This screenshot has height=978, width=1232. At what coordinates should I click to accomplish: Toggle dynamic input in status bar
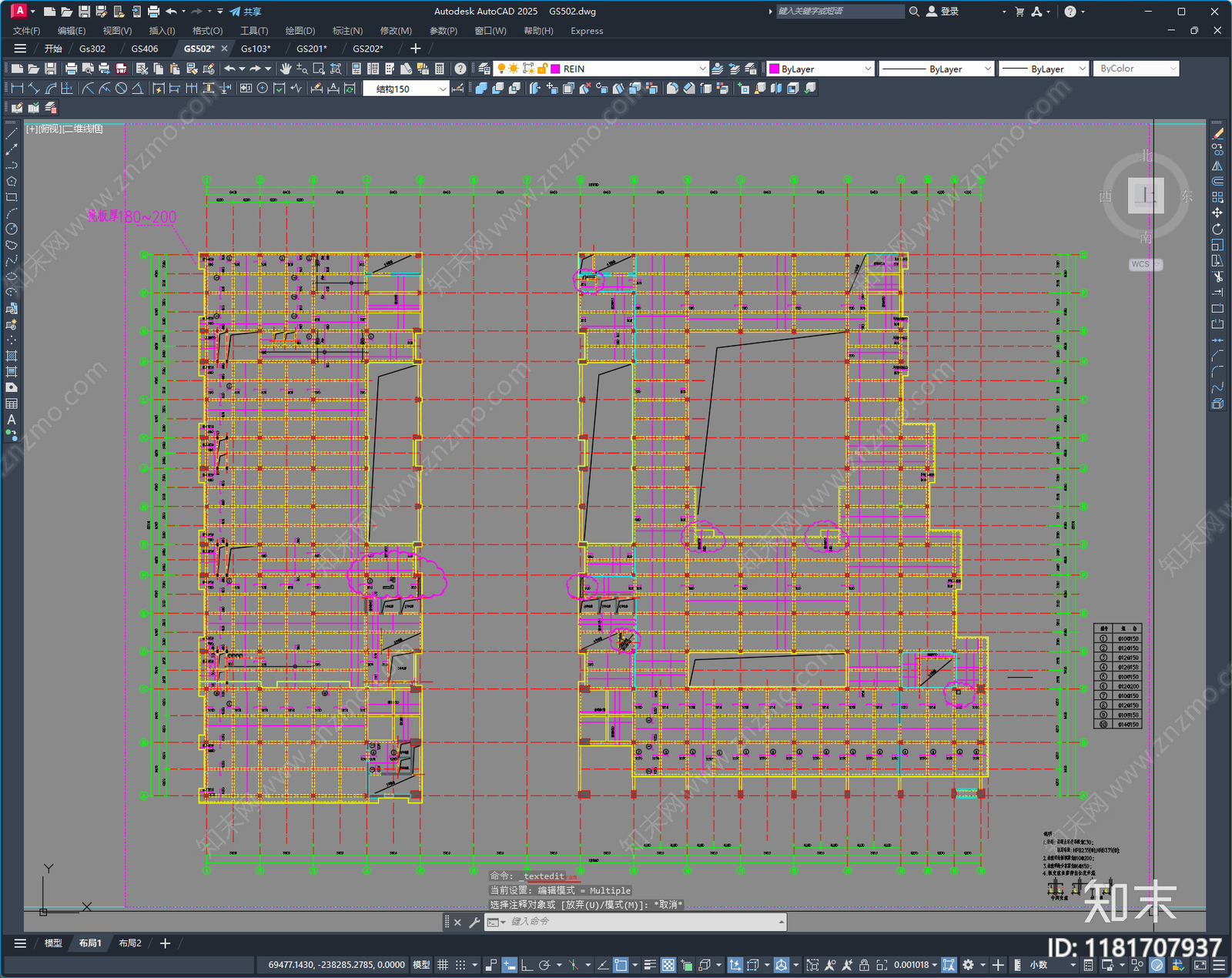tap(509, 965)
